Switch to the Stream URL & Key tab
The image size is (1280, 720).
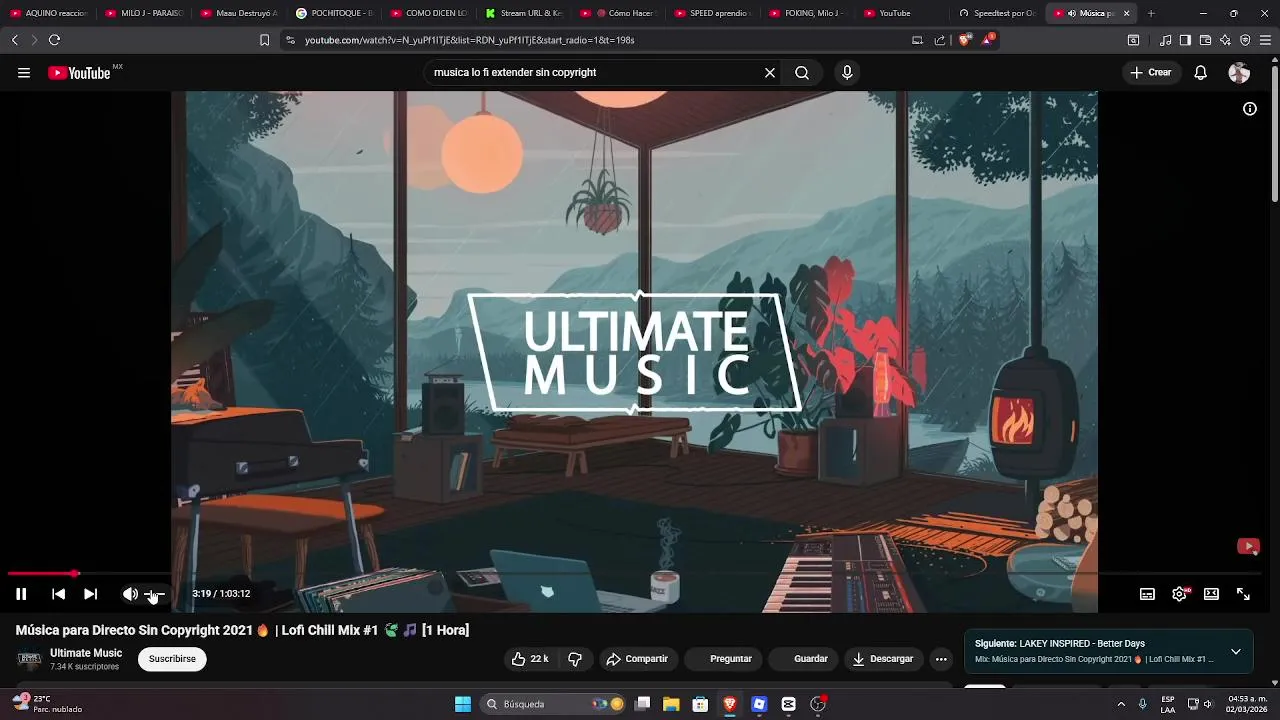pos(523,13)
